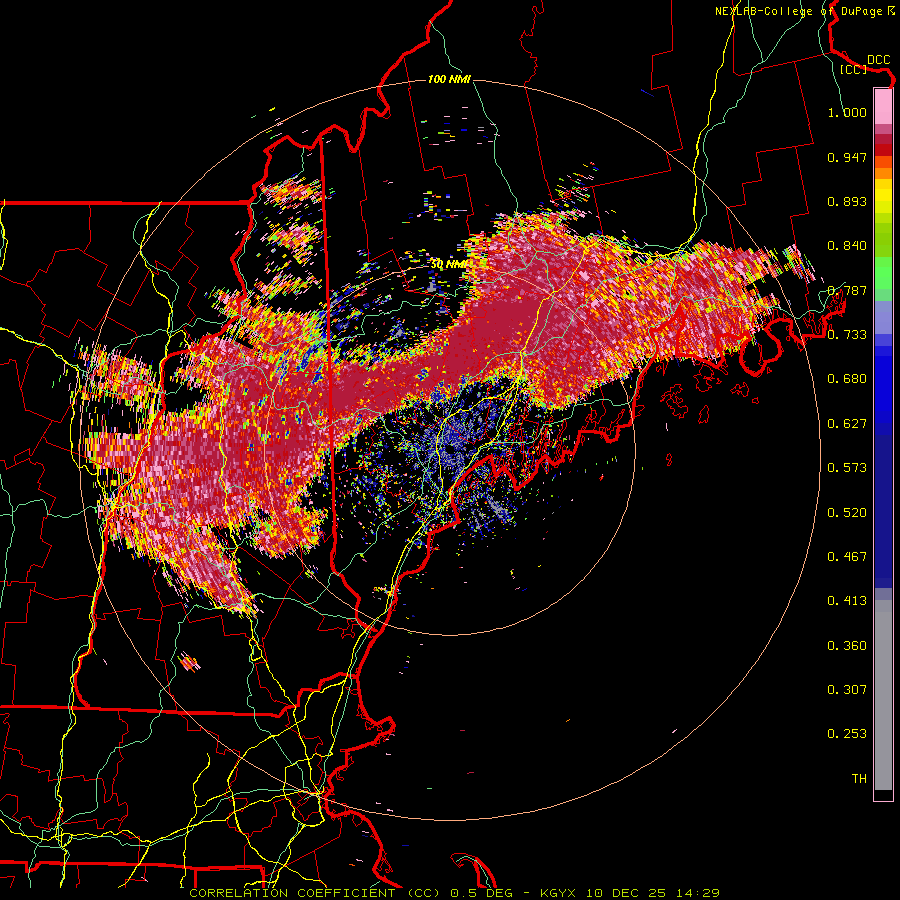Click the bright green color bar segment
Screen dimensions: 900x900
[x=883, y=273]
